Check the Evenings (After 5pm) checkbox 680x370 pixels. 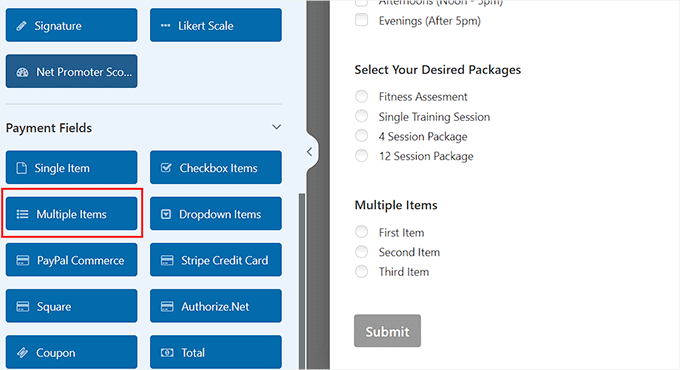361,20
